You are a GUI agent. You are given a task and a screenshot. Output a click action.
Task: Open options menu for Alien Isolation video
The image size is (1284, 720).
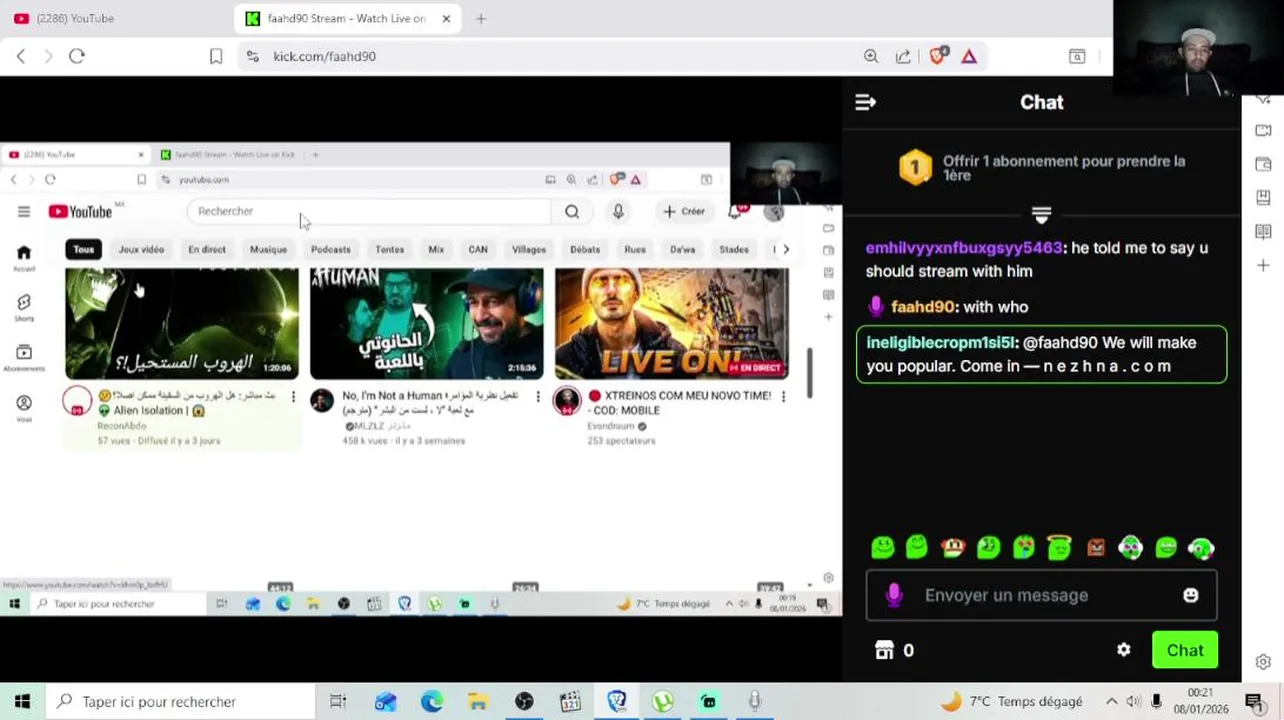pyautogui.click(x=293, y=397)
